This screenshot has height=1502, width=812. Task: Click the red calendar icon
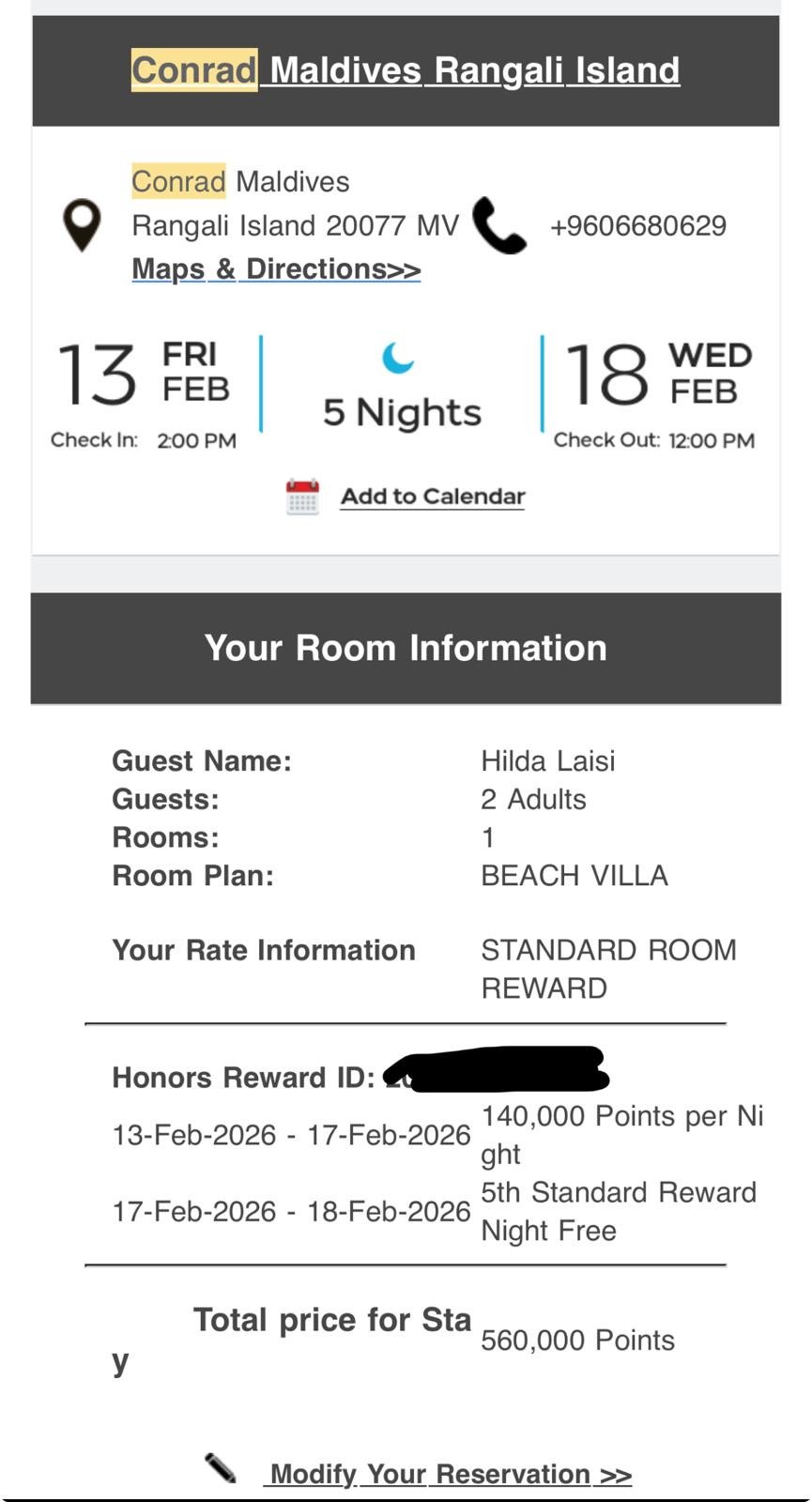pos(302,497)
